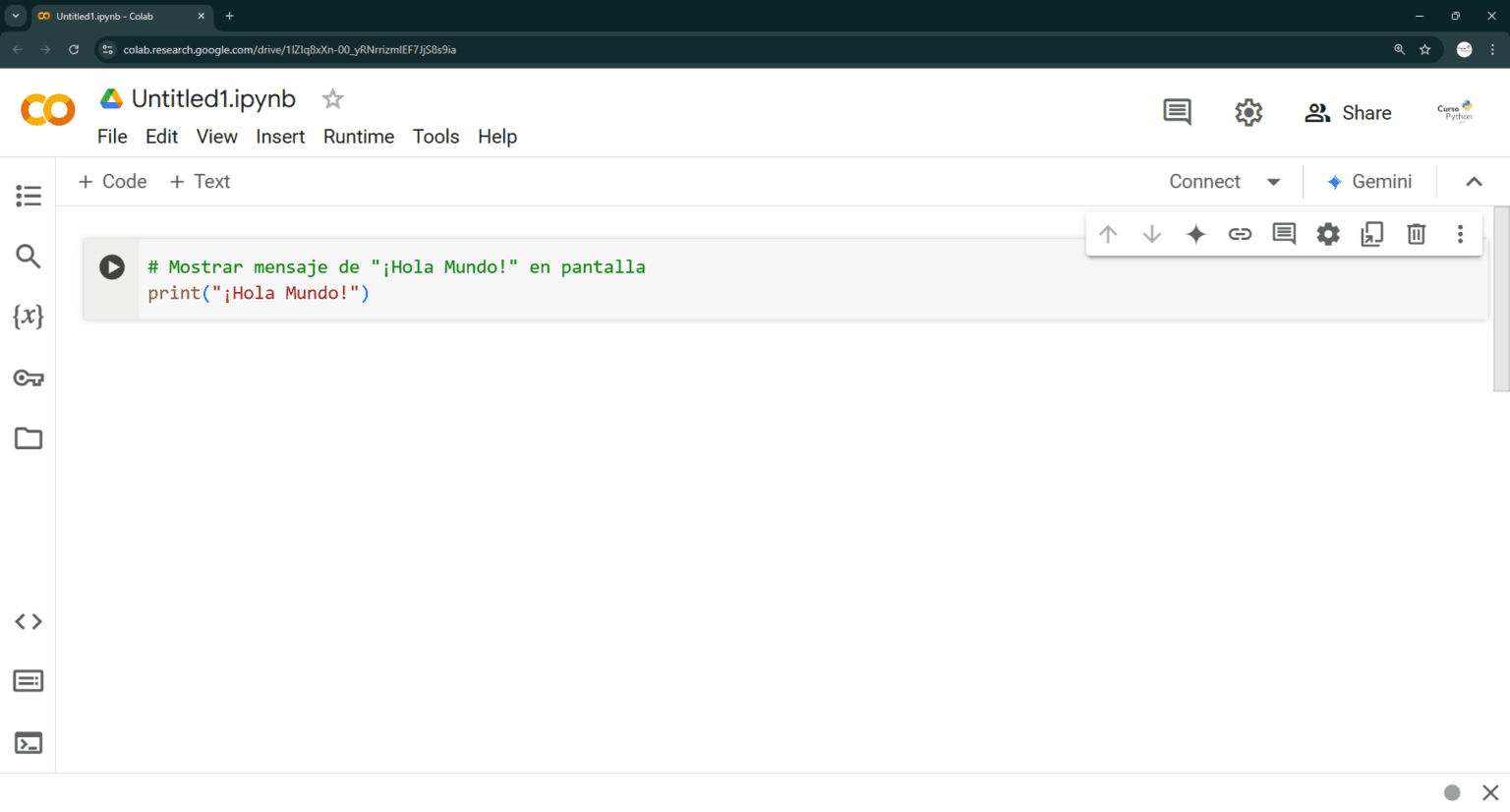
Task: Toggle the Table of contents sidebar
Action: tap(29, 196)
